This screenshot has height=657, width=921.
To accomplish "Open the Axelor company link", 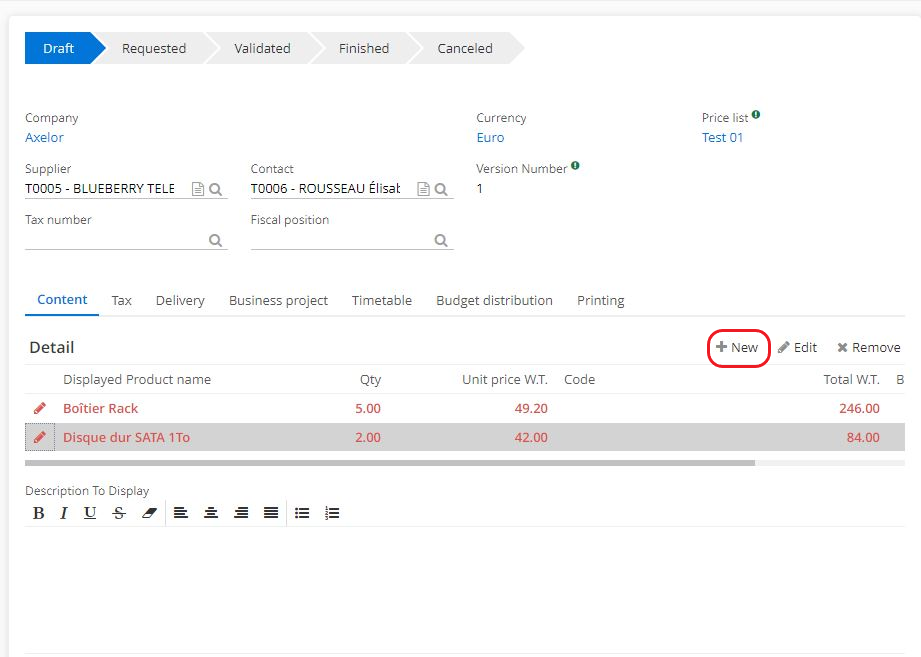I will tap(44, 138).
